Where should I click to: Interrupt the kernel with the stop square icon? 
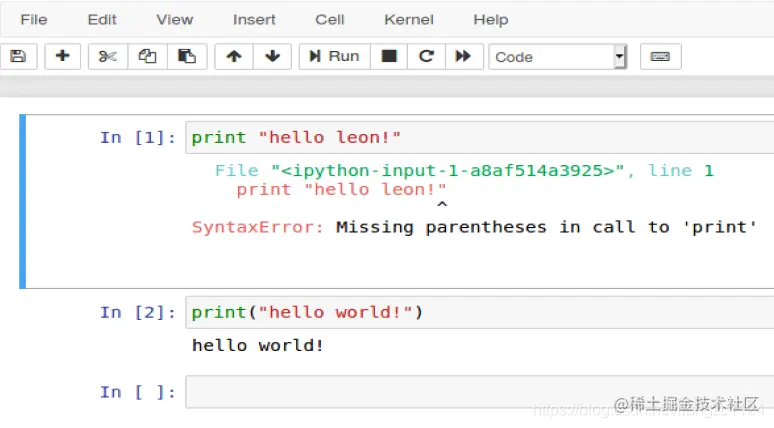pos(388,56)
